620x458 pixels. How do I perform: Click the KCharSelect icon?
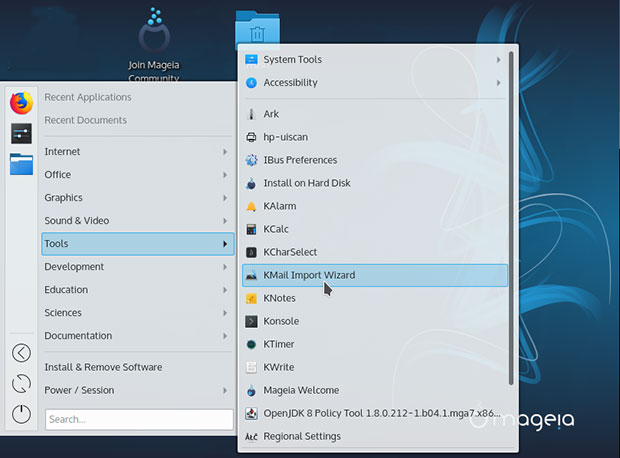(x=251, y=252)
